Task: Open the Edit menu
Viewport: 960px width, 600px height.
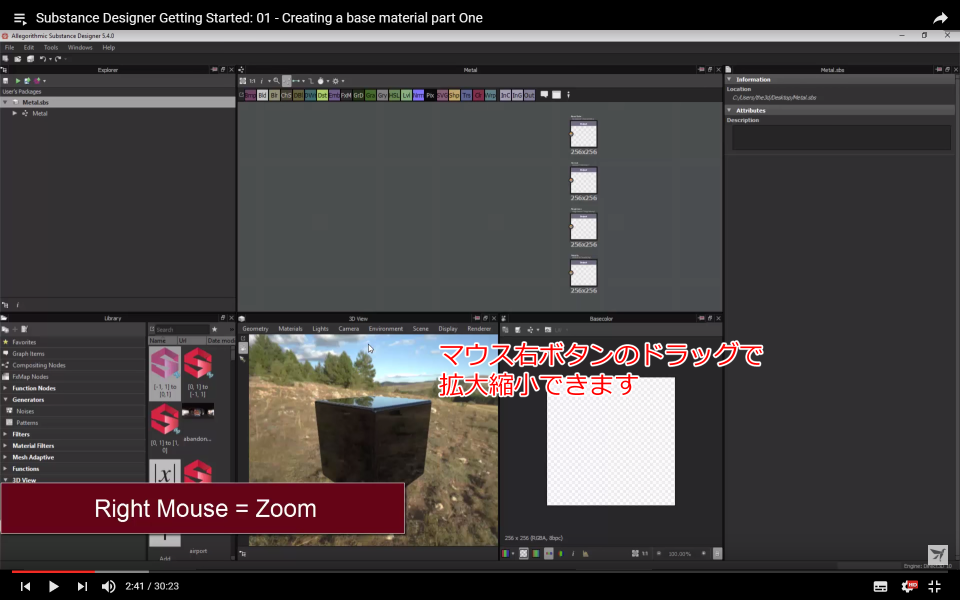Action: click(x=29, y=47)
